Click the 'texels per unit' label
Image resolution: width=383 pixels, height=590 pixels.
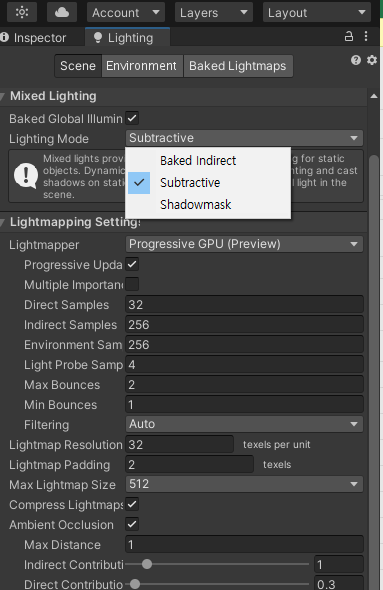coord(277,444)
